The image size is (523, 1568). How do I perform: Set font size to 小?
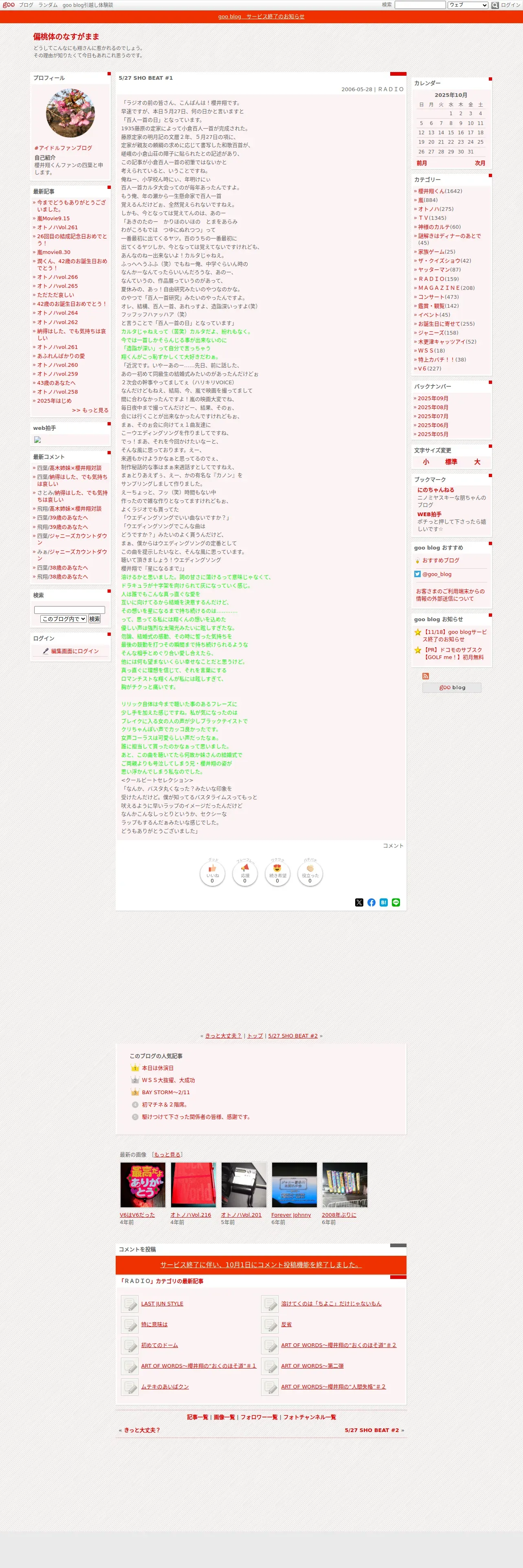[x=426, y=462]
